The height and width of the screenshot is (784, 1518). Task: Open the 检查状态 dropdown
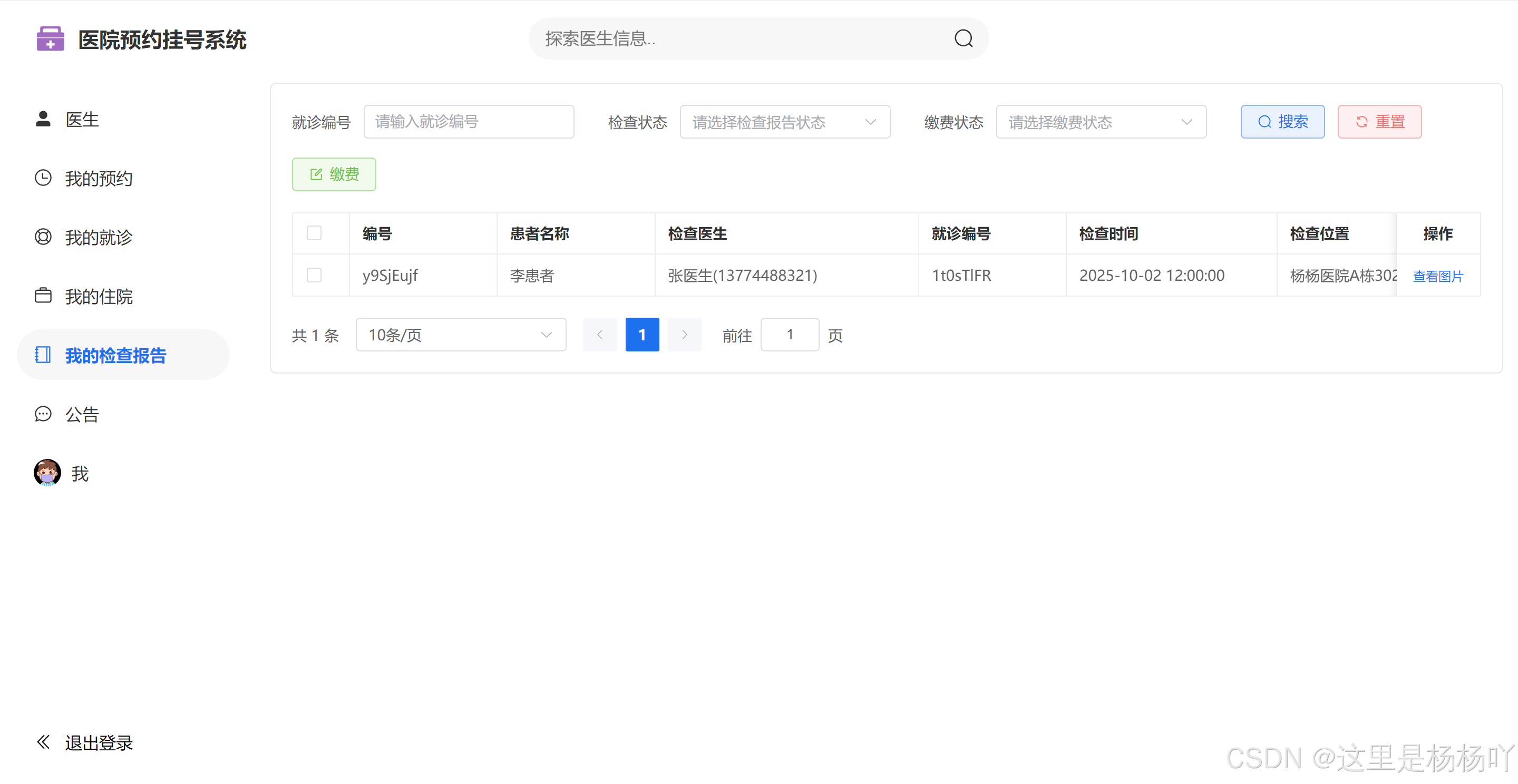coord(784,122)
